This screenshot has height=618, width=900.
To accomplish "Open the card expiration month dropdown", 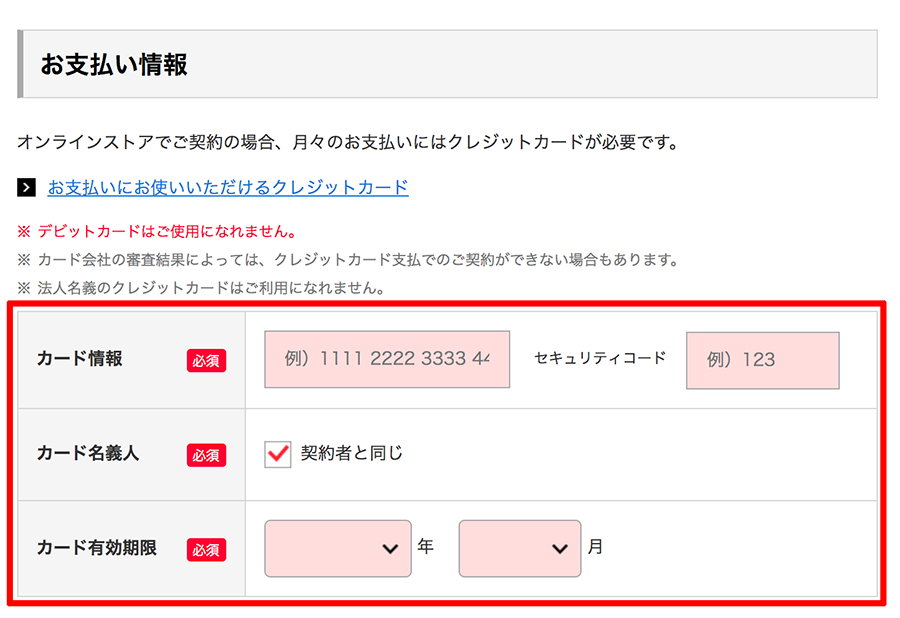I will 520,547.
